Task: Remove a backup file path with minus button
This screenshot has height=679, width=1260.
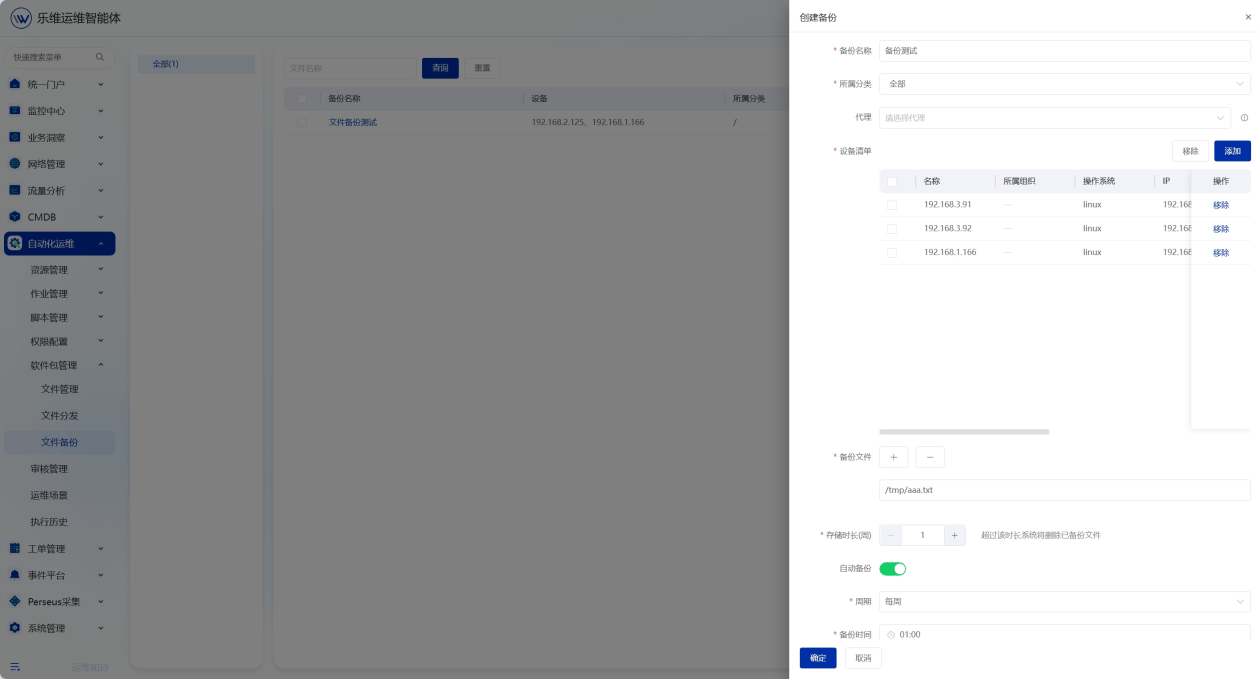Action: (930, 457)
